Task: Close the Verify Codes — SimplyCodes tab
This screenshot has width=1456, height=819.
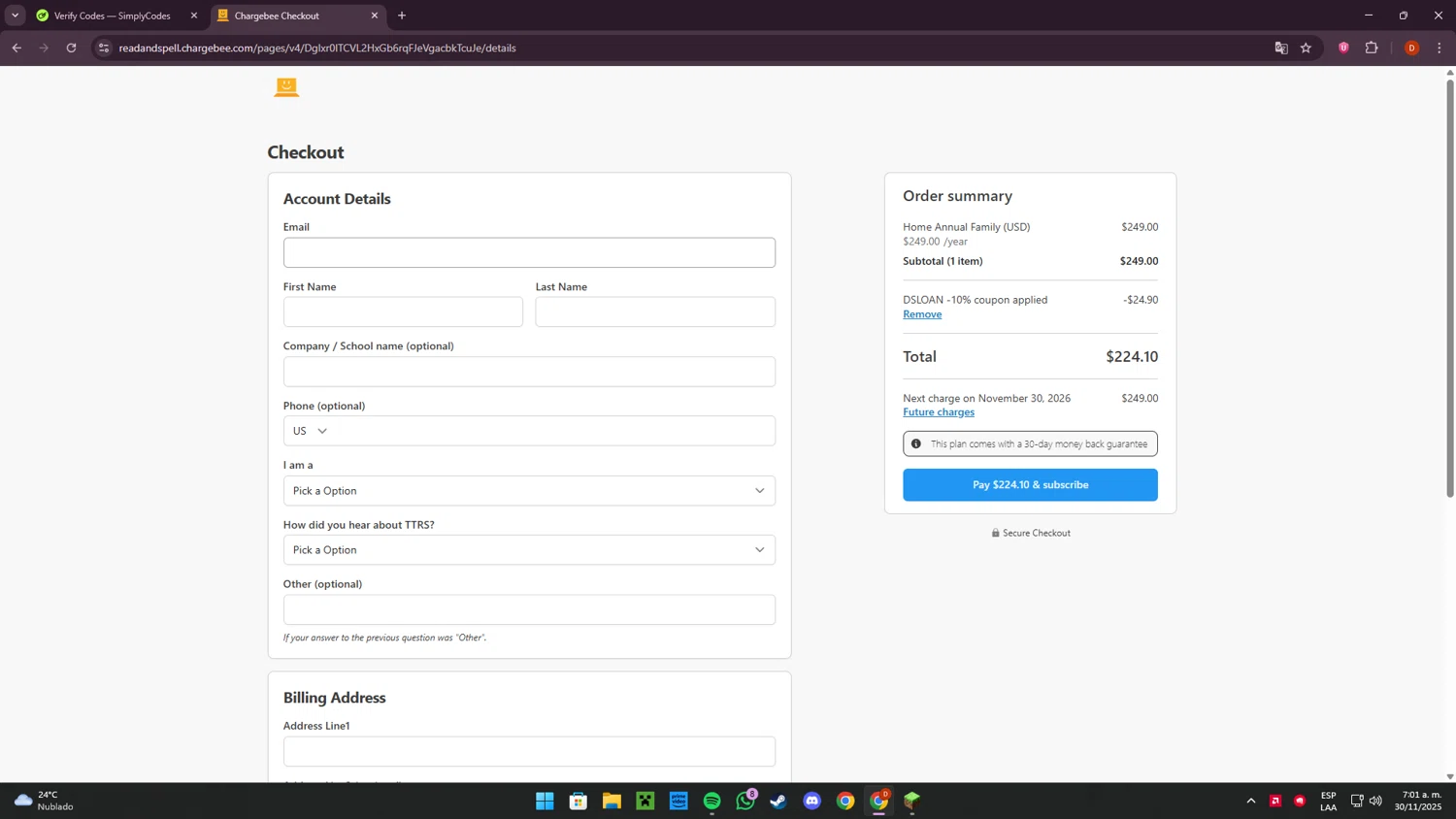Action: click(194, 16)
